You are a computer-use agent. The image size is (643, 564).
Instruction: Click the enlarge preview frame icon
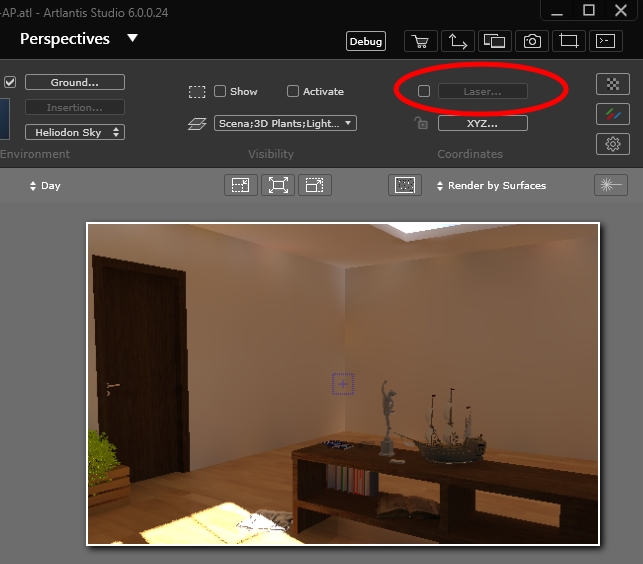tap(315, 185)
